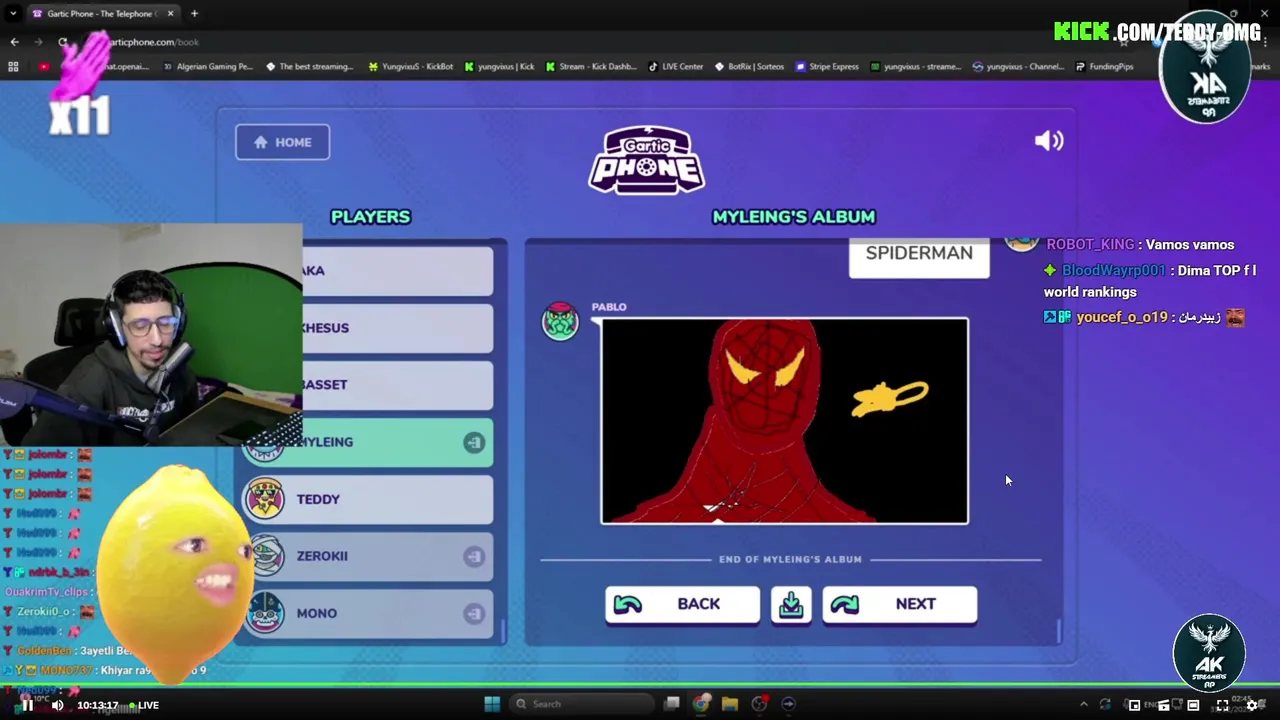1280x720 pixels.
Task: Open the BotRix | Sorteos bookmark
Action: coord(748,67)
